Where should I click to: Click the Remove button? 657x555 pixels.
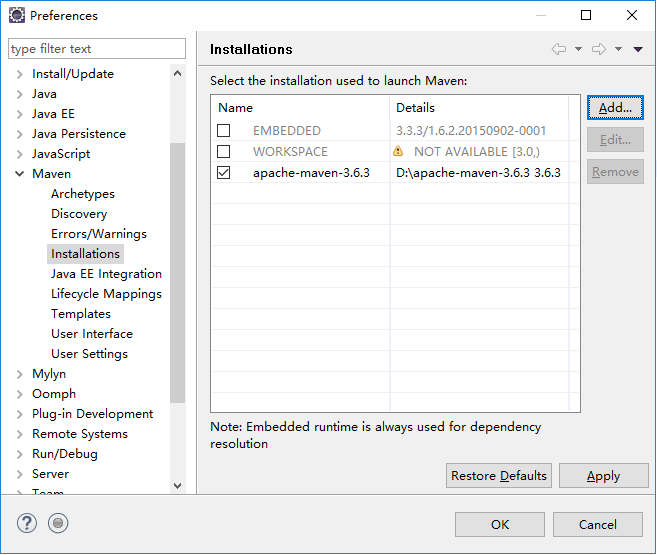(615, 172)
